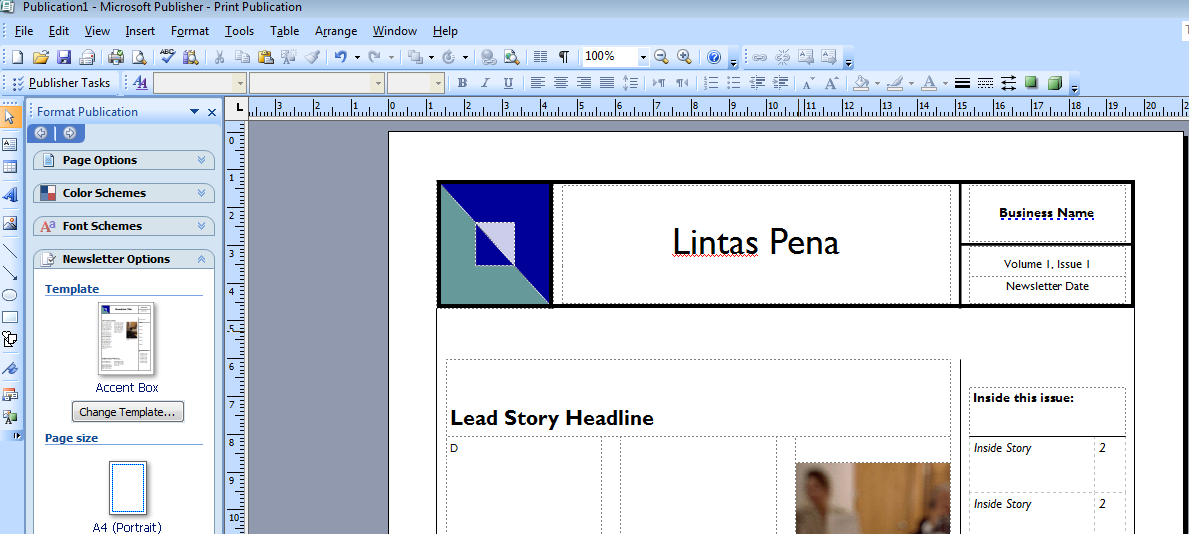
Task: Open the Arrange menu
Action: coord(336,31)
